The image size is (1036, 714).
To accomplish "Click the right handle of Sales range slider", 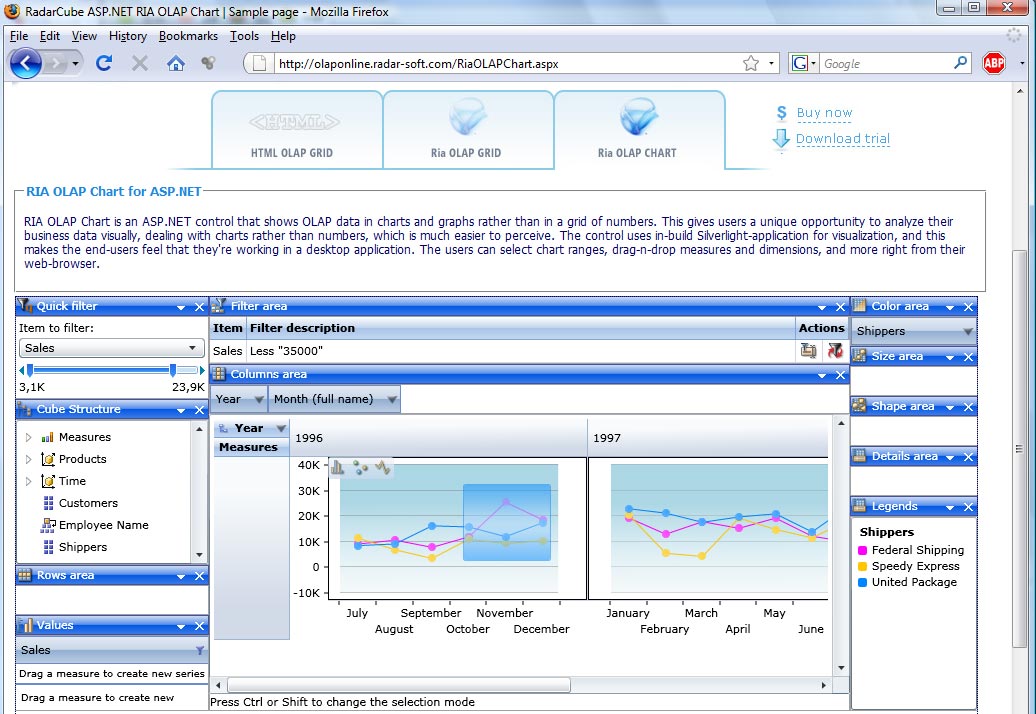I will 172,370.
